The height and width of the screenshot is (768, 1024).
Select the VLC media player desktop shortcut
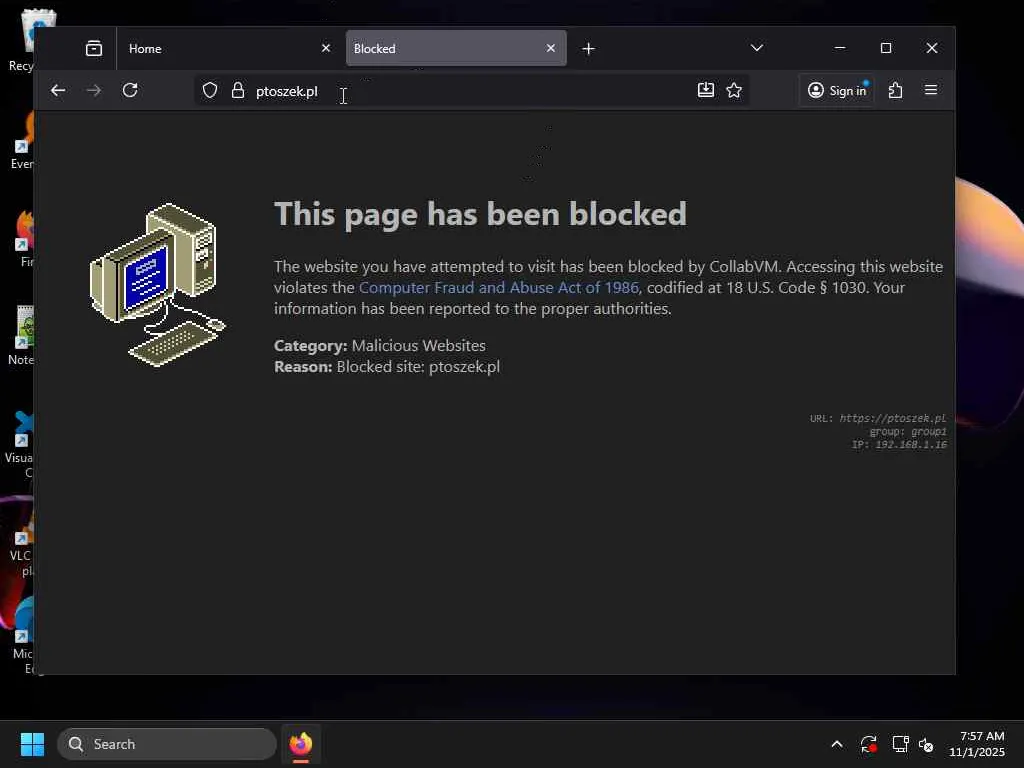click(x=22, y=547)
